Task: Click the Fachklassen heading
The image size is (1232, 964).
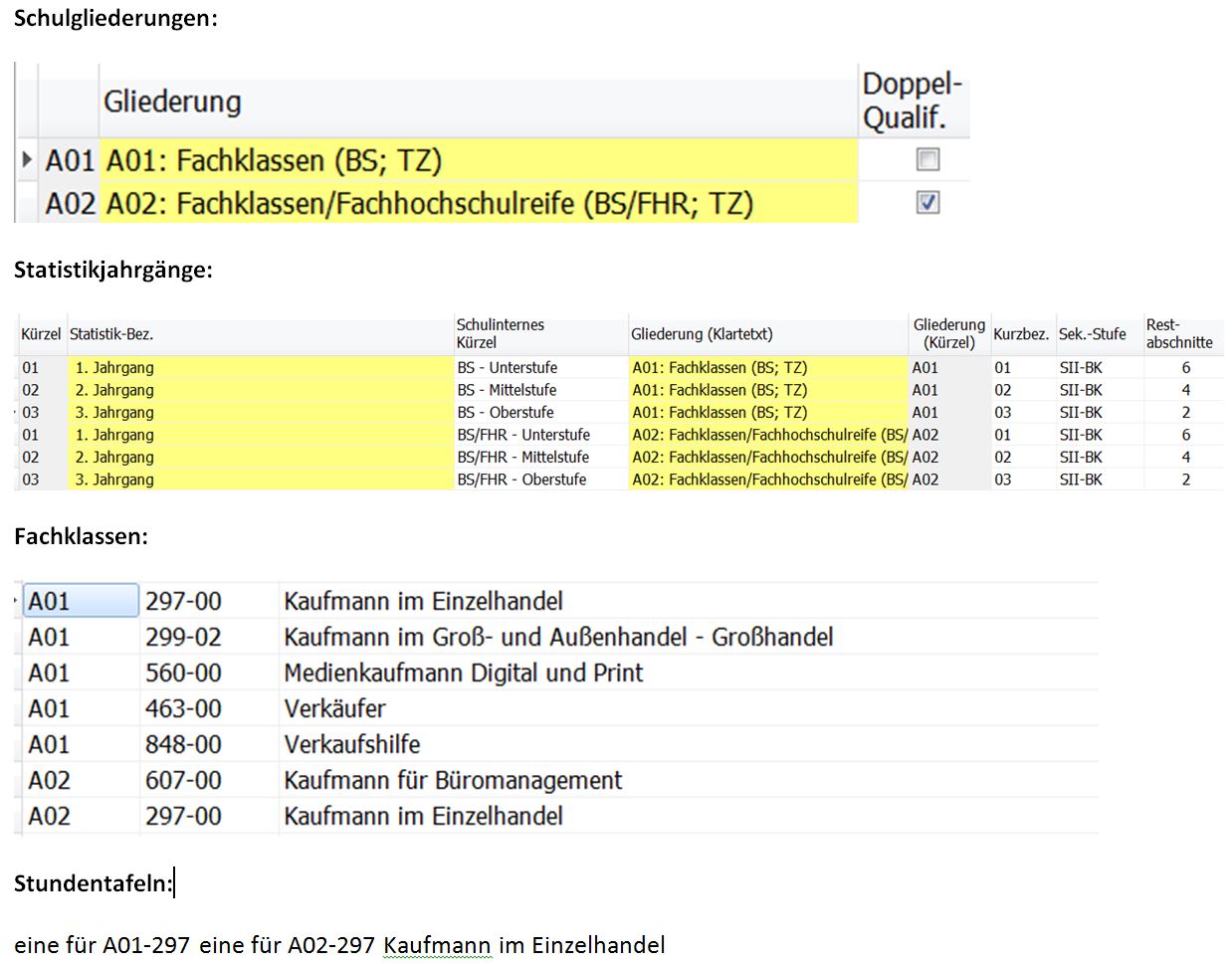Action: pyautogui.click(x=81, y=536)
